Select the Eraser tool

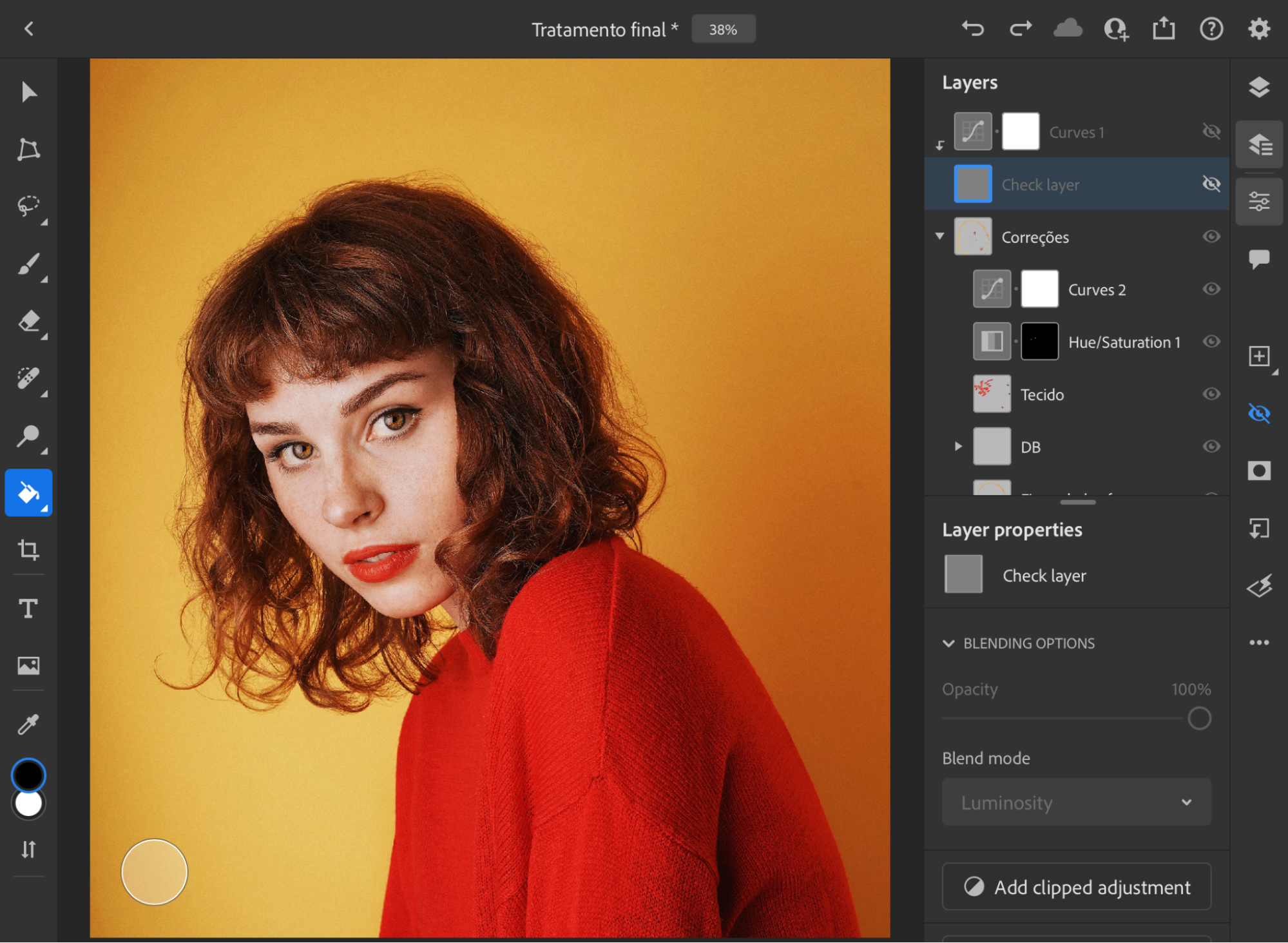28,321
